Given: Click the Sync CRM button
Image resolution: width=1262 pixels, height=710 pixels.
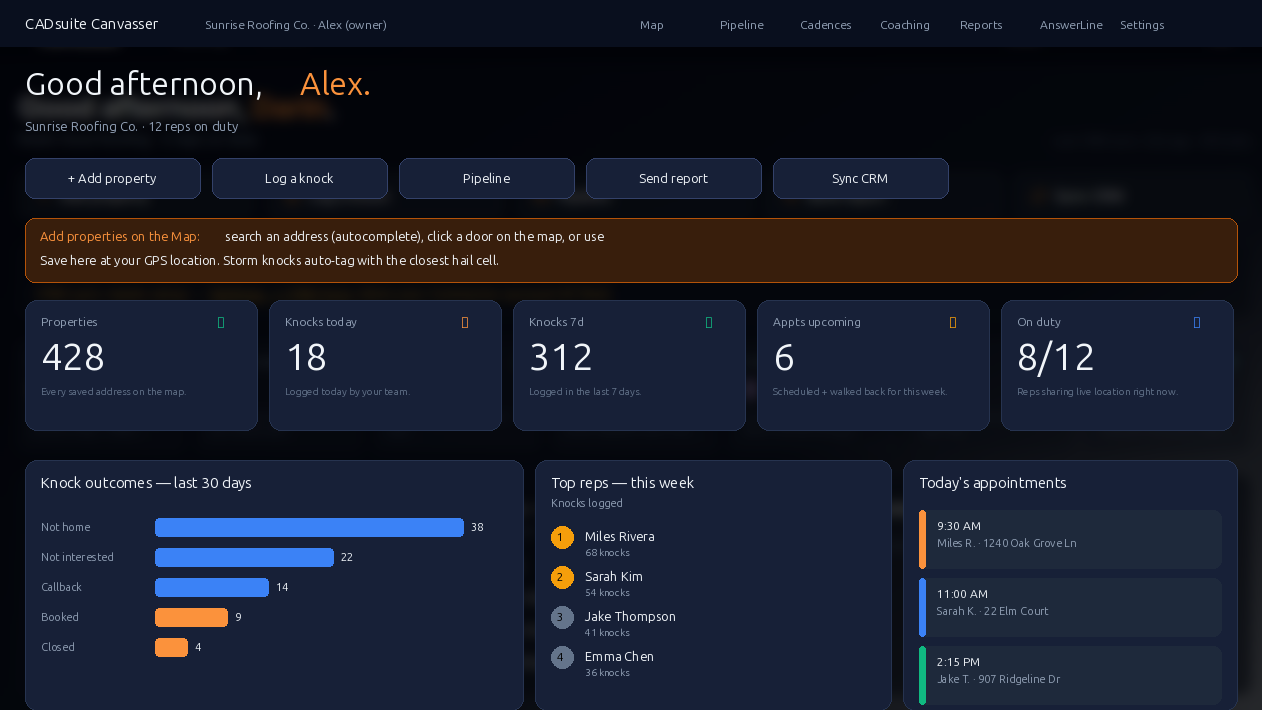Looking at the screenshot, I should coord(861,178).
